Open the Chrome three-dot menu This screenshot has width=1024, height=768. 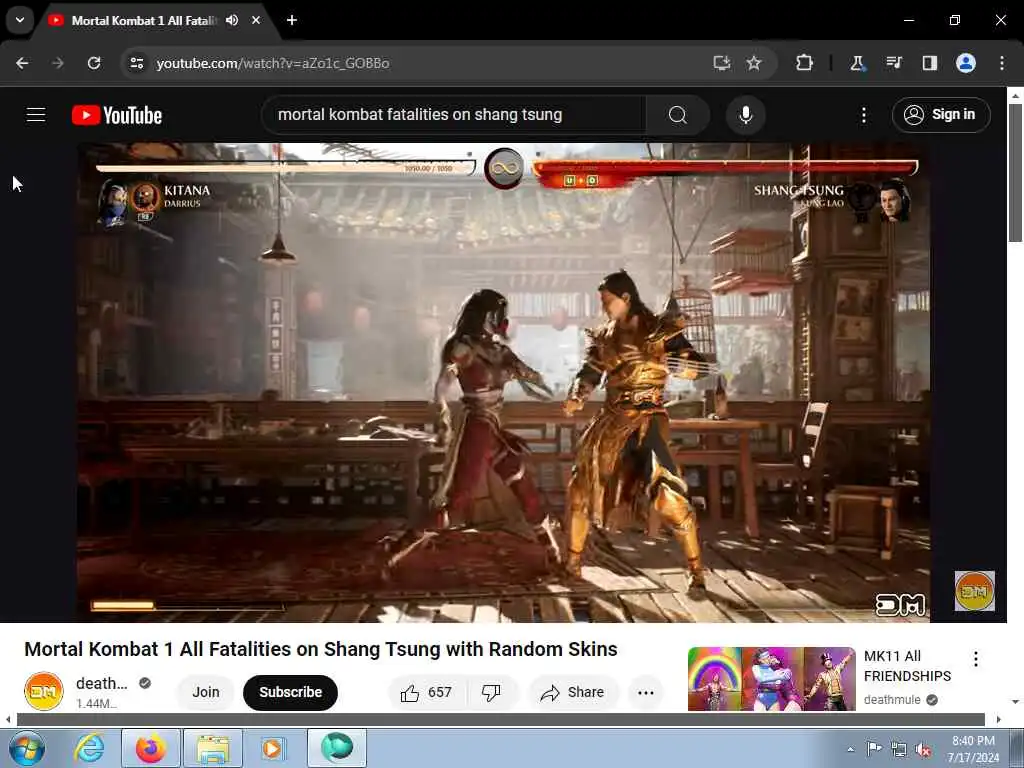tap(1002, 63)
